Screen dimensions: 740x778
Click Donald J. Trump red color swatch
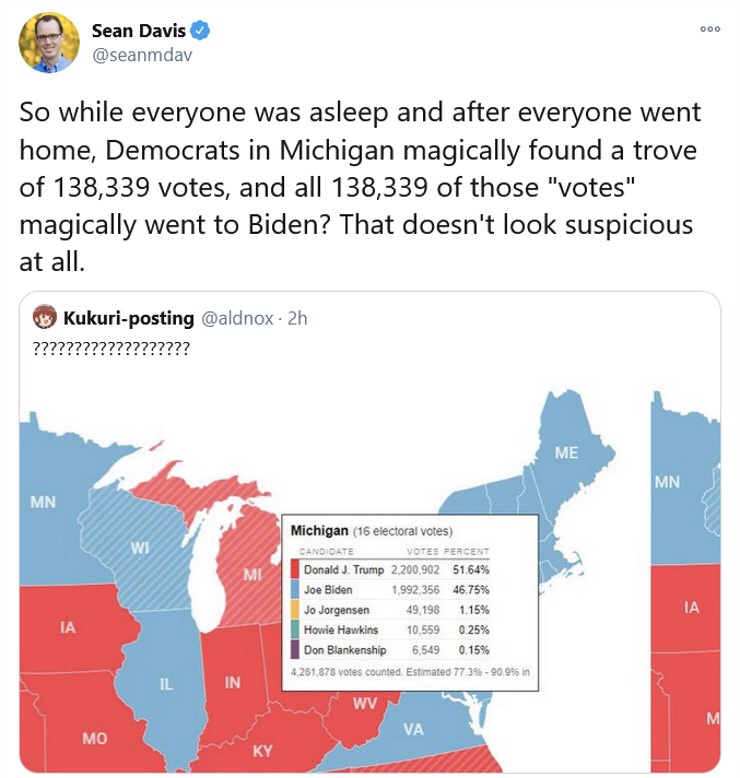pos(294,569)
